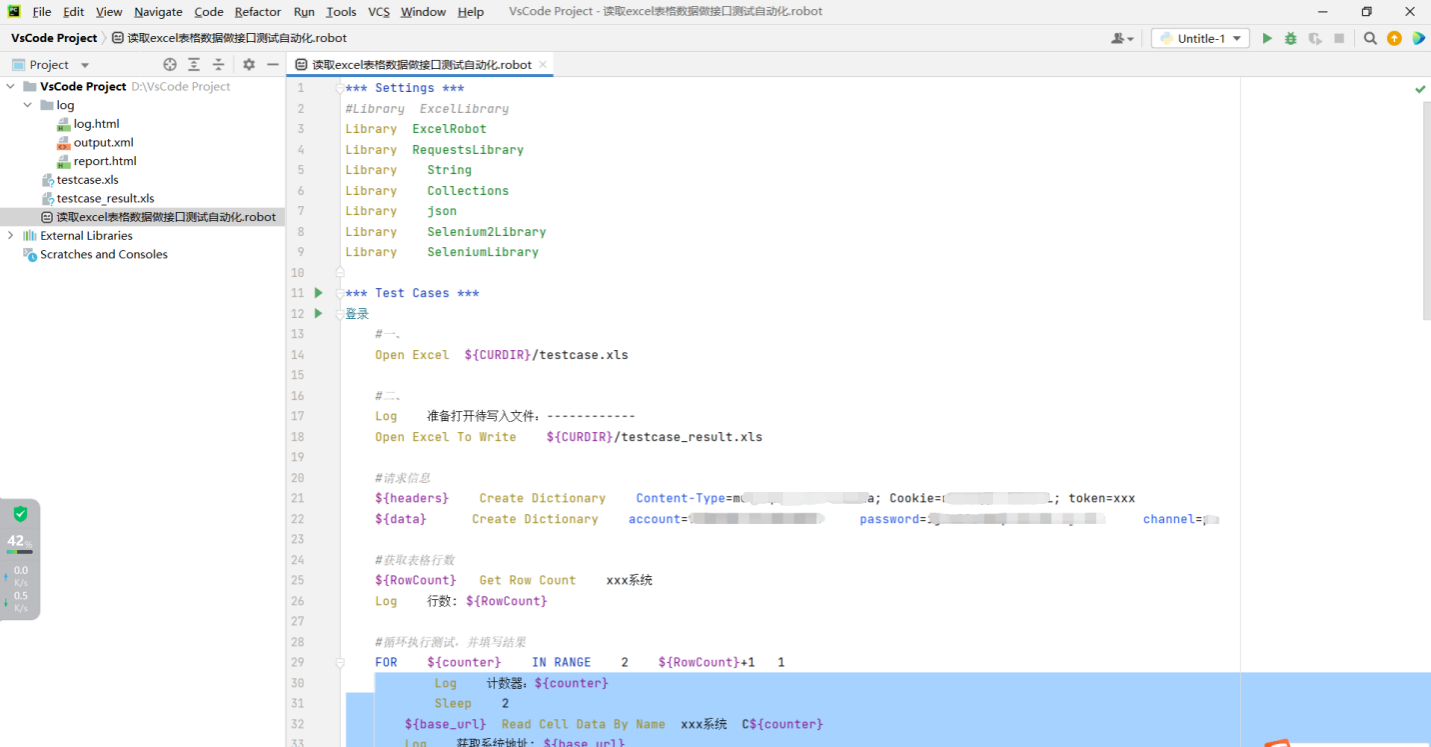The height and width of the screenshot is (747, 1431).
Task: Click the 'FOR' keyword on line 29
Action: pos(386,662)
